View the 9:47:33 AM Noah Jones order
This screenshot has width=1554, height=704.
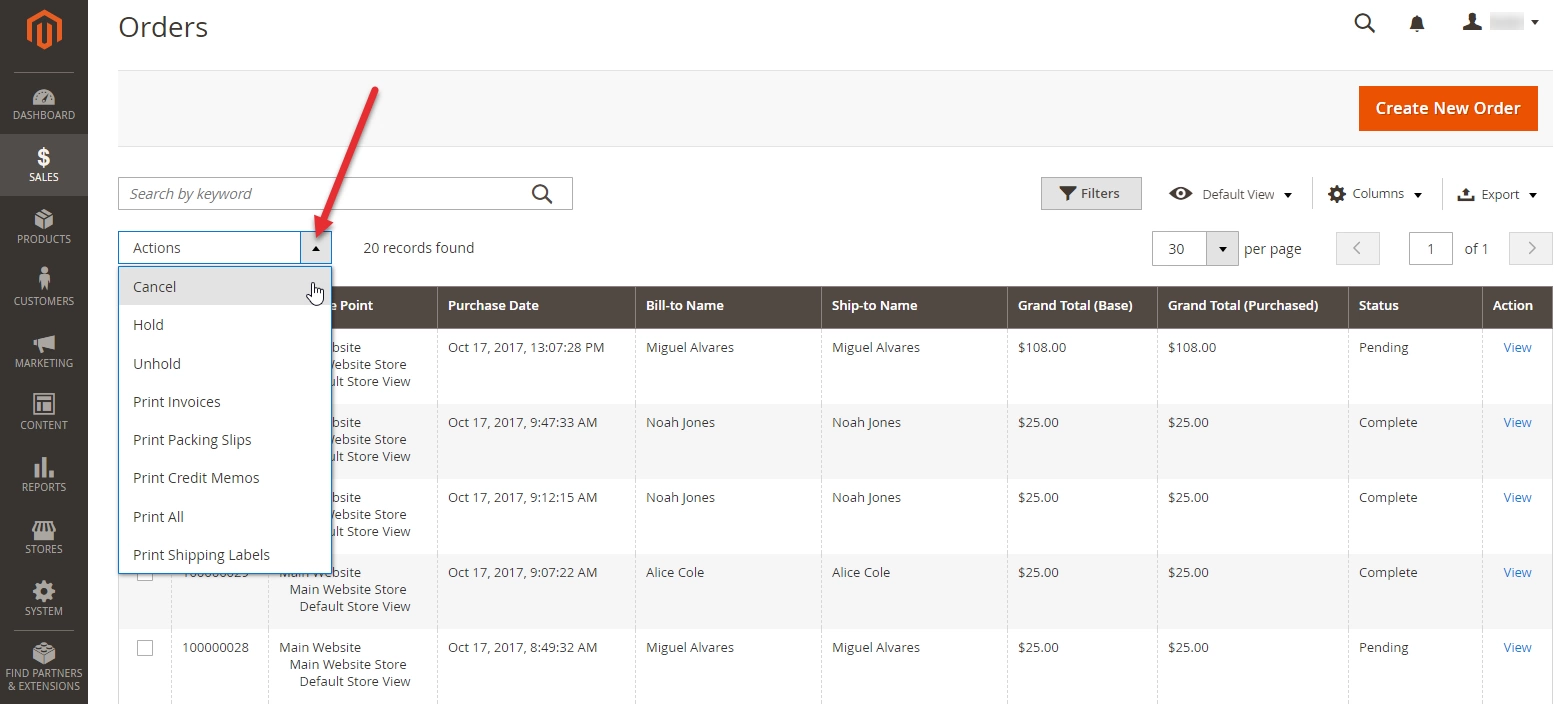1517,423
